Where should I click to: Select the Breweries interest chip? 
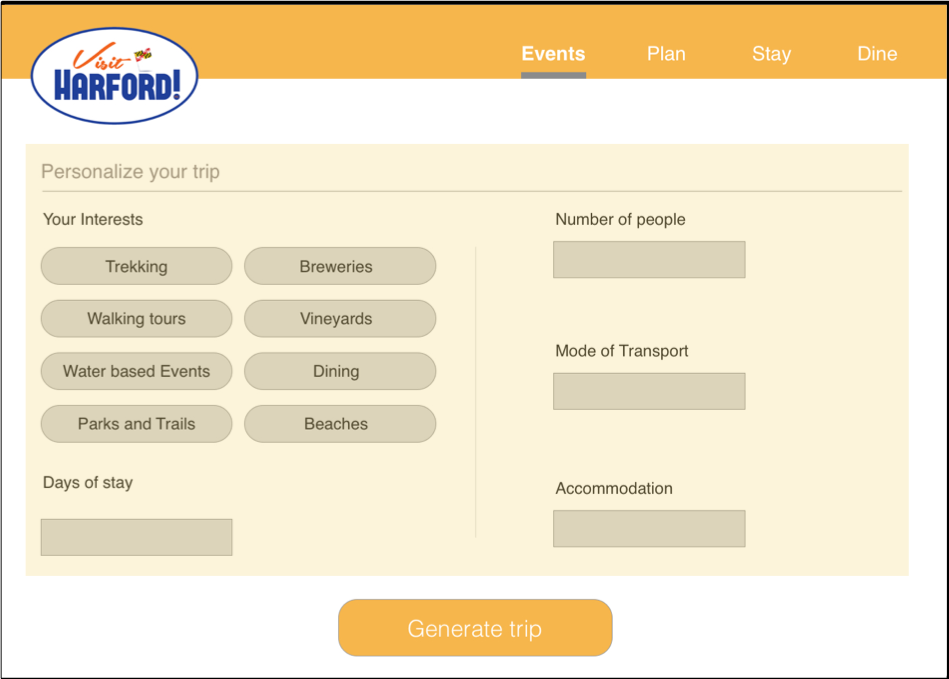[340, 266]
